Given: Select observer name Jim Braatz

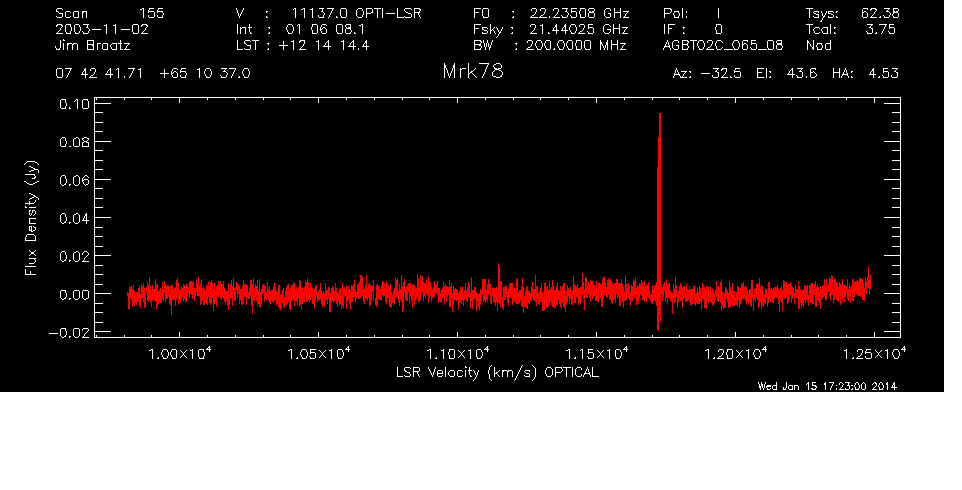Looking at the screenshot, I should (93, 45).
